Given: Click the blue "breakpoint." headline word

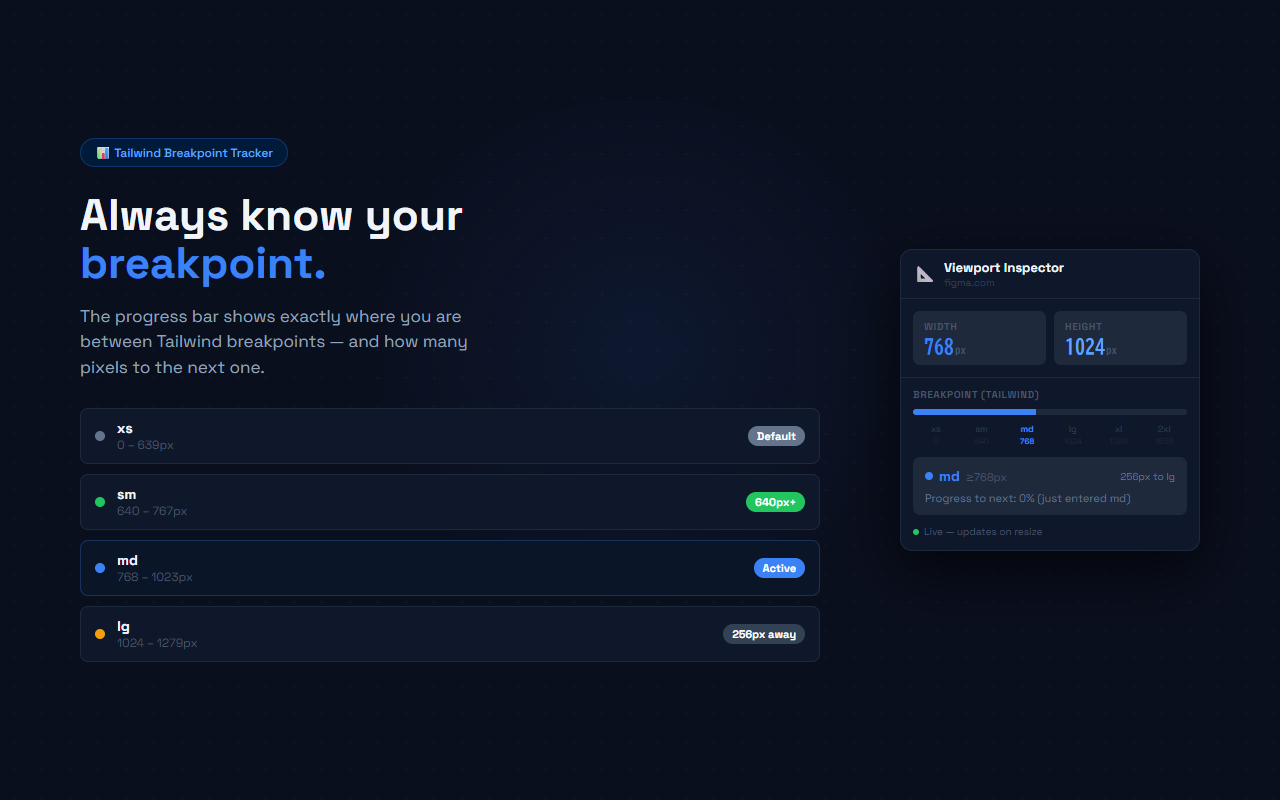Looking at the screenshot, I should tap(203, 264).
